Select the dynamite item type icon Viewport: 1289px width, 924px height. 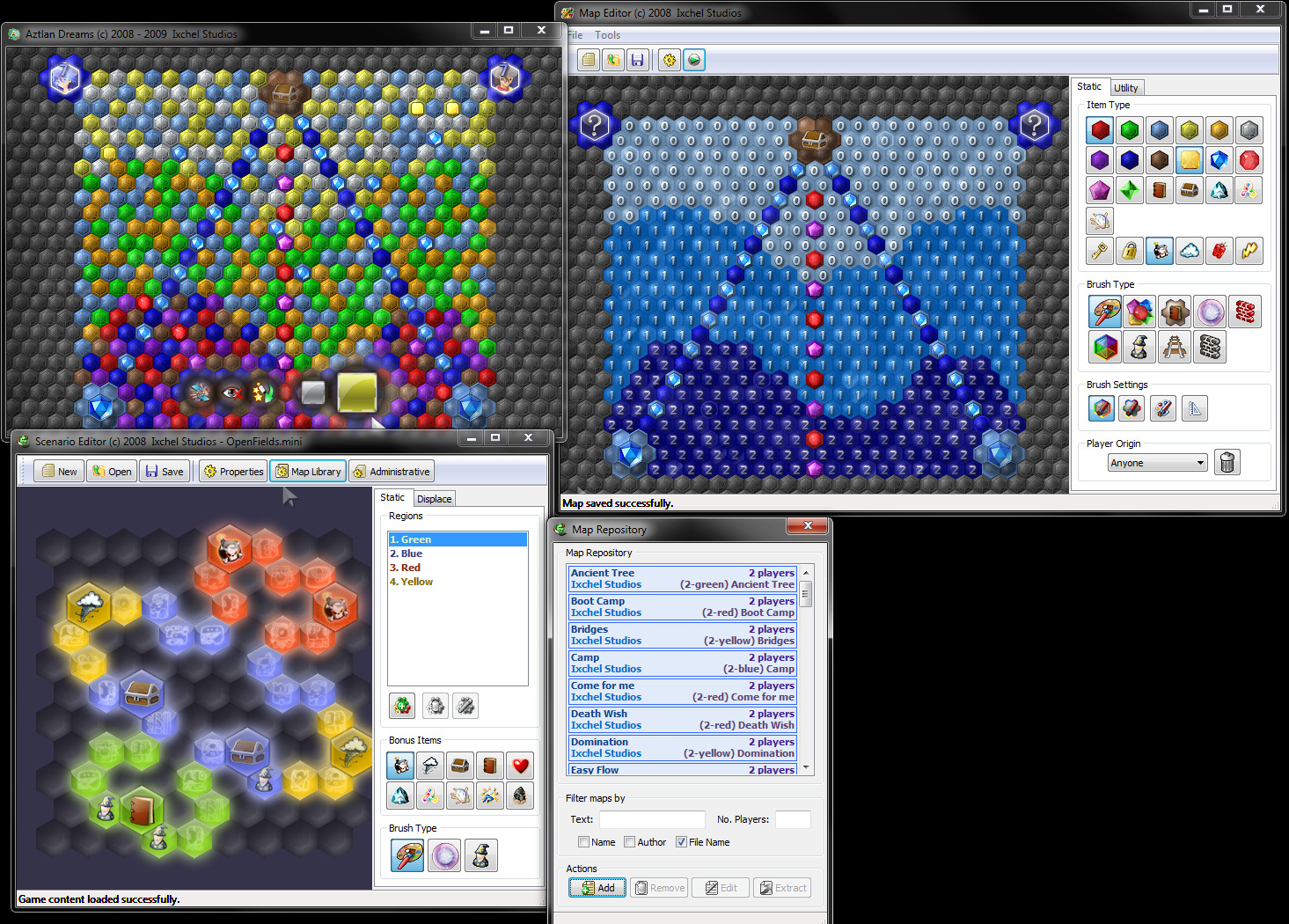pos(1219,251)
